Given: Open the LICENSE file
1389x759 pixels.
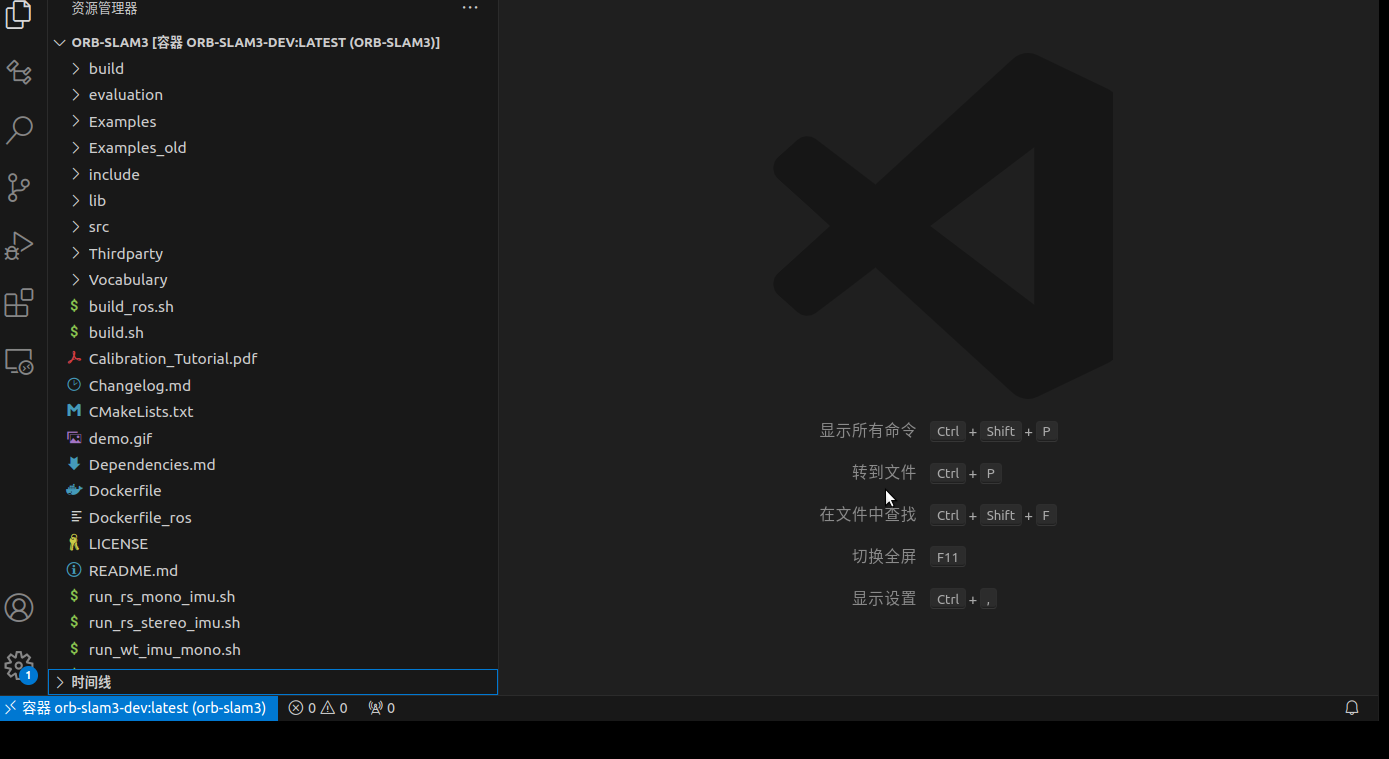Looking at the screenshot, I should (x=273, y=544).
